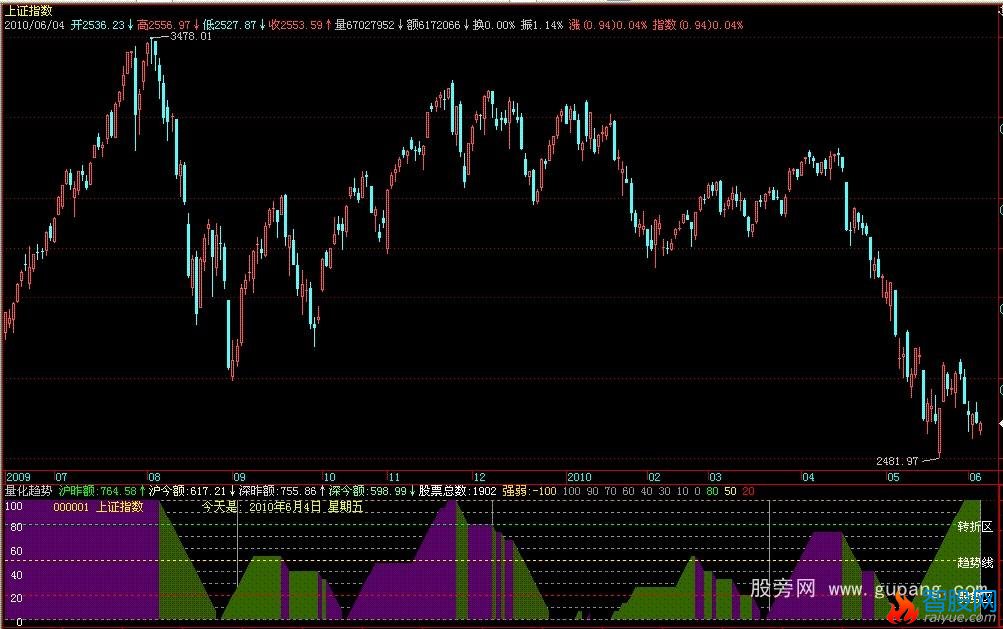
Task: Click the 转折区 label in indicator panel
Action: pyautogui.click(x=973, y=527)
